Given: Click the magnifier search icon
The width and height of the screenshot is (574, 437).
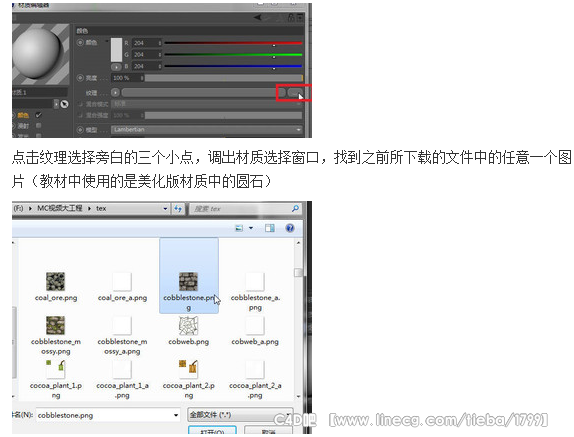Looking at the screenshot, I should pos(295,208).
